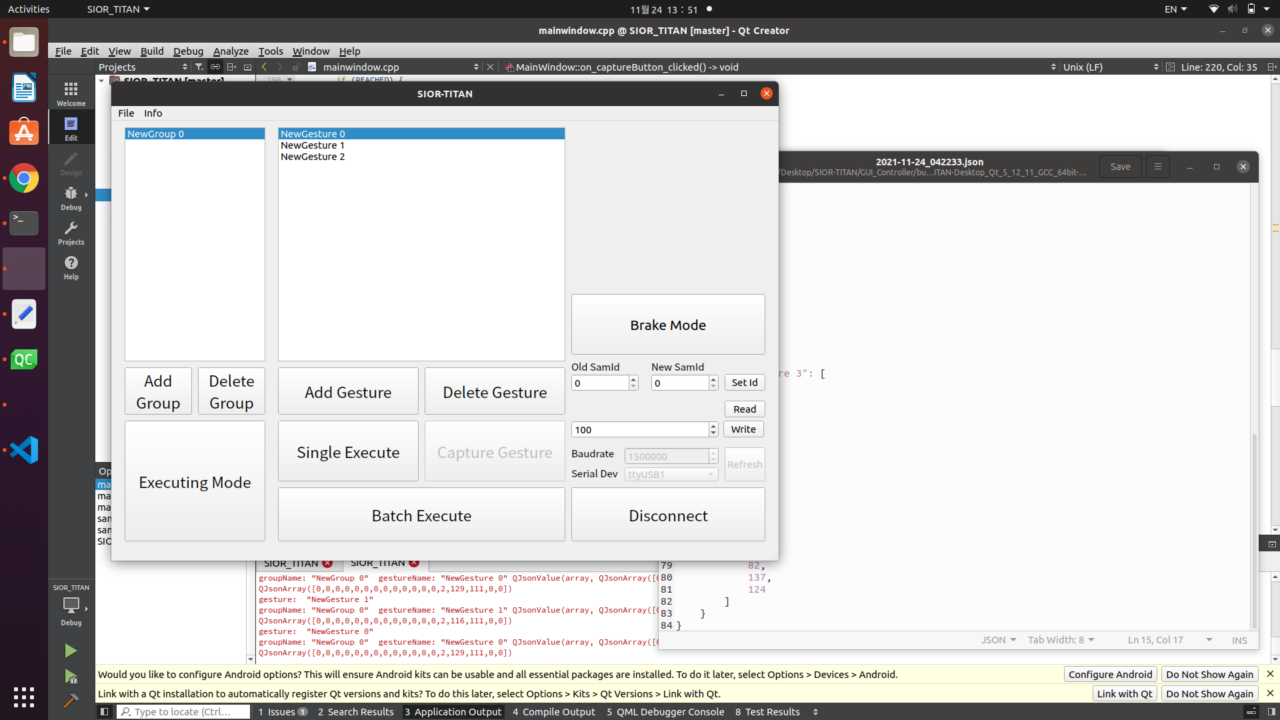Click Link with Qt button
Image resolution: width=1280 pixels, height=720 pixels.
click(1125, 694)
